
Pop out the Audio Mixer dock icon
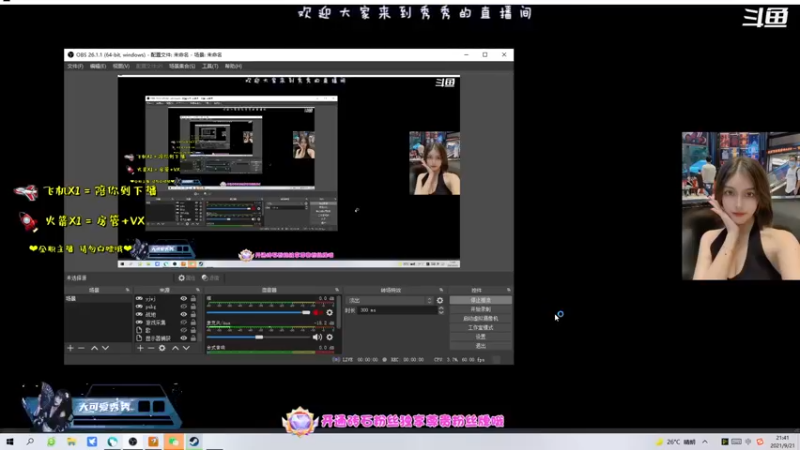(337, 290)
